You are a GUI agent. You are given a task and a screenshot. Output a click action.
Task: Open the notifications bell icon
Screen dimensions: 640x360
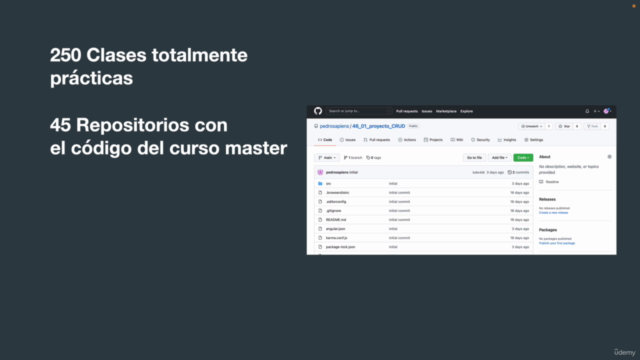[587, 111]
